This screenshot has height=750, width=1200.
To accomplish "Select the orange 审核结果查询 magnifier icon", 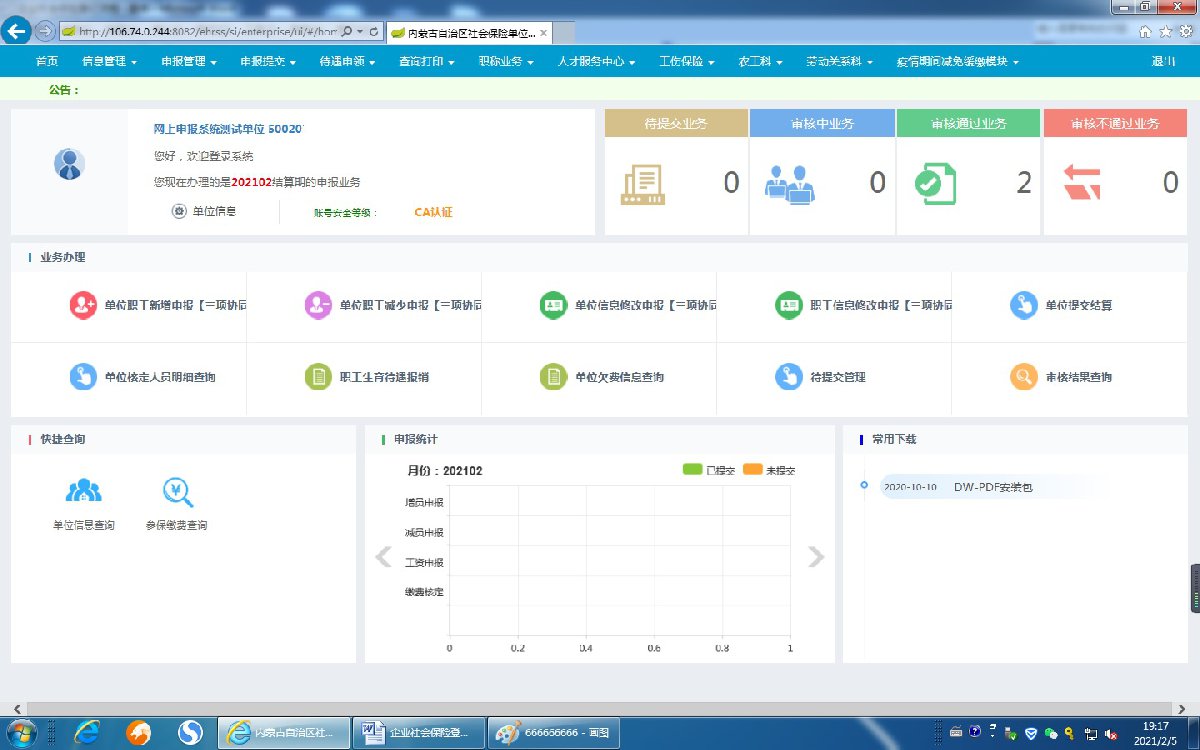I will coord(1023,377).
